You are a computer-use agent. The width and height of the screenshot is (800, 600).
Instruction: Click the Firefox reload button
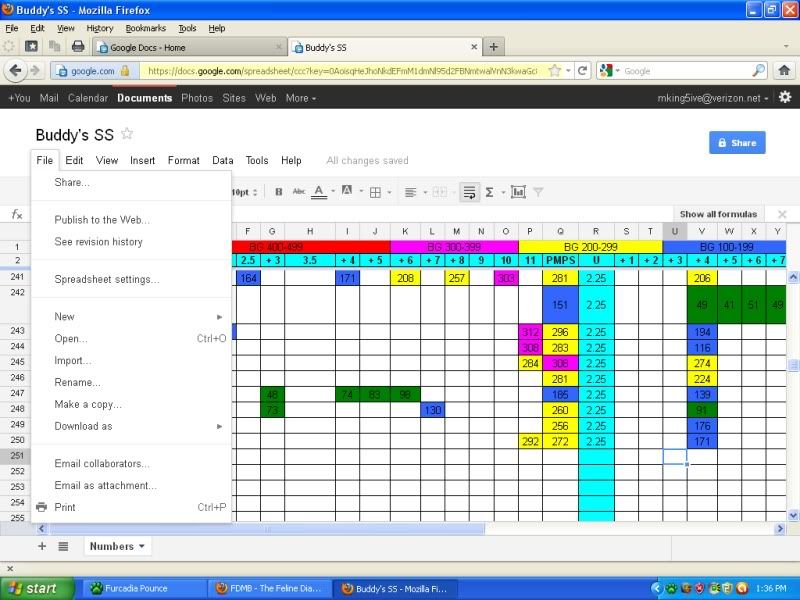[582, 71]
